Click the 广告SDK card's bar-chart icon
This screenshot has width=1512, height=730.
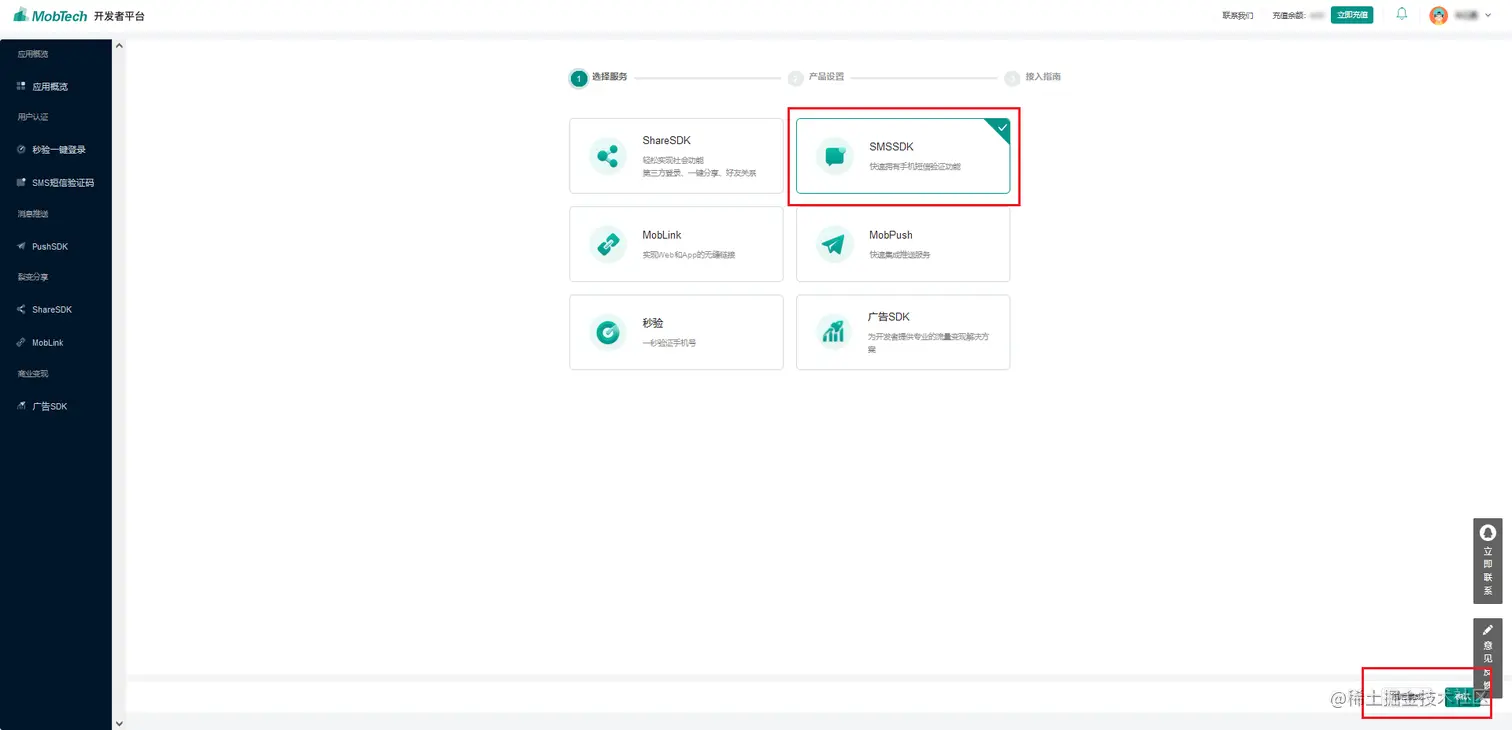tap(834, 332)
